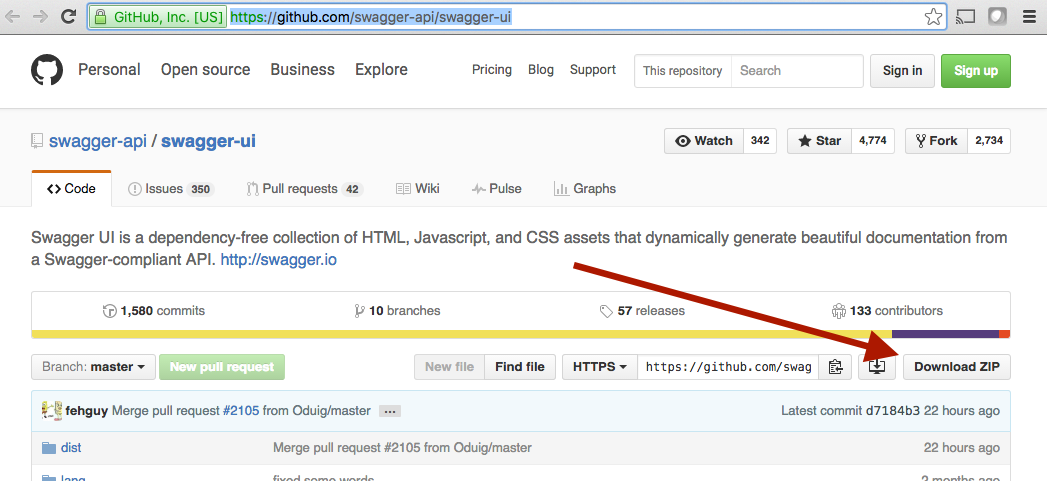Click the repository Search field
1047x481 pixels.
pyautogui.click(x=797, y=71)
